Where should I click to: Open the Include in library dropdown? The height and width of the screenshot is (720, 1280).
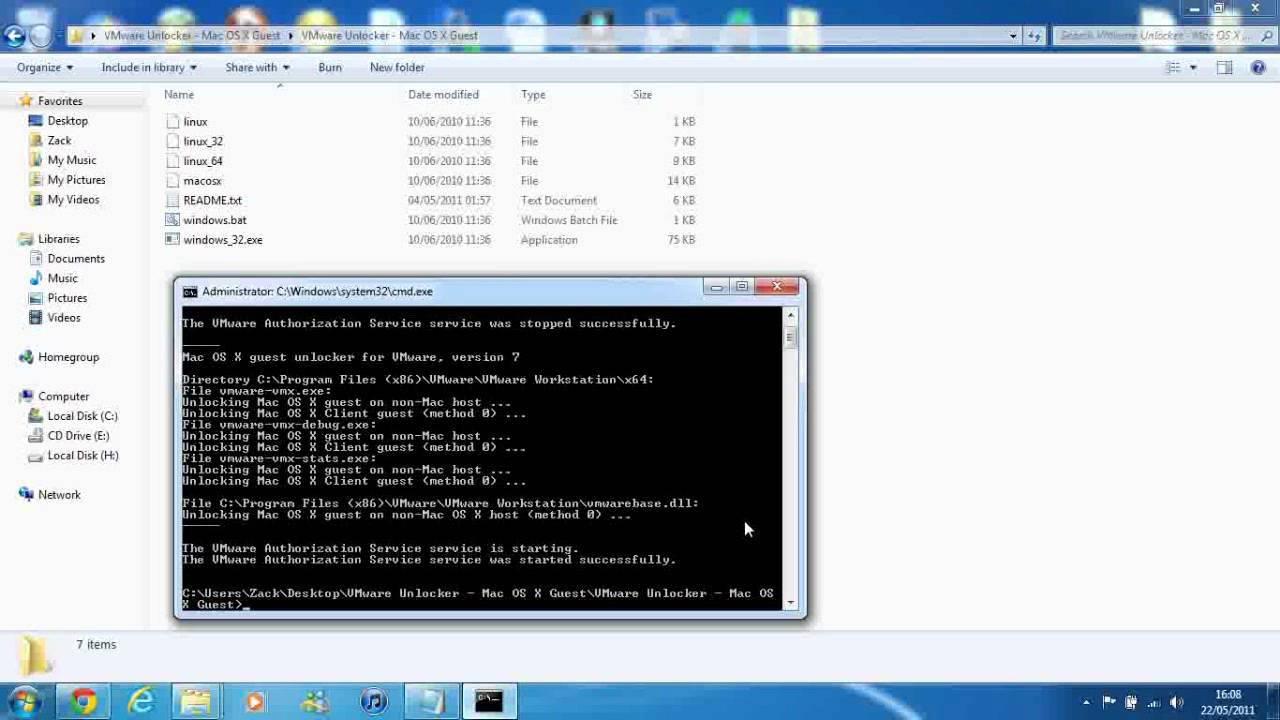[x=149, y=67]
